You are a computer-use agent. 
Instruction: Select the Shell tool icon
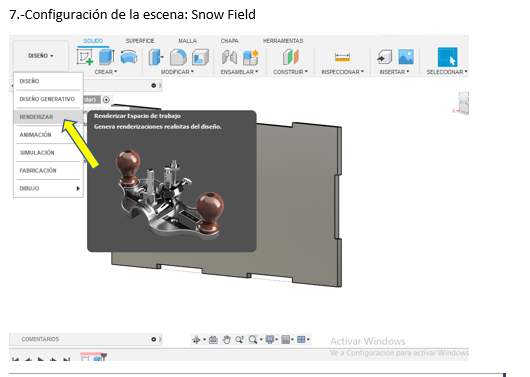click(x=200, y=57)
